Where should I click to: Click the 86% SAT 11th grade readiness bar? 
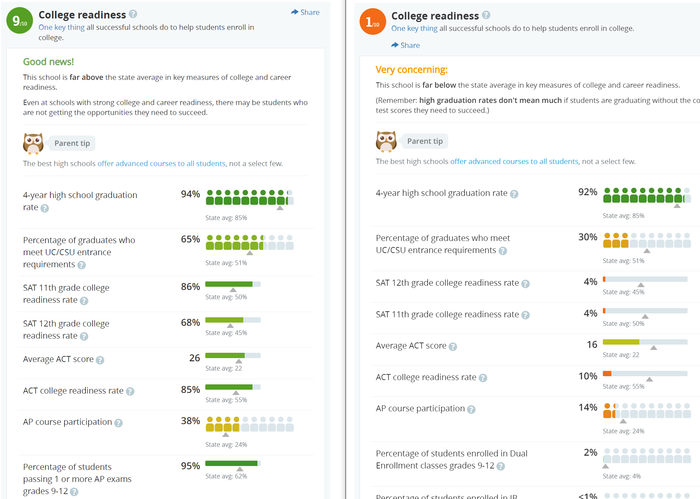(231, 284)
